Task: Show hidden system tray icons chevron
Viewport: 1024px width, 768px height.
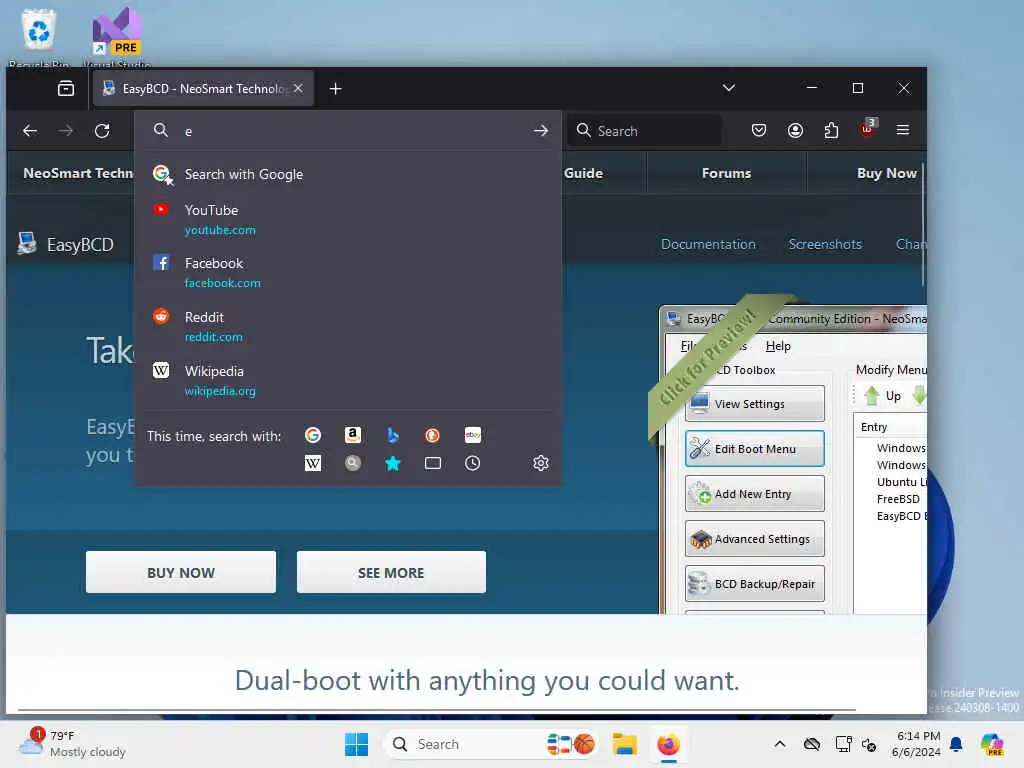Action: click(x=780, y=744)
